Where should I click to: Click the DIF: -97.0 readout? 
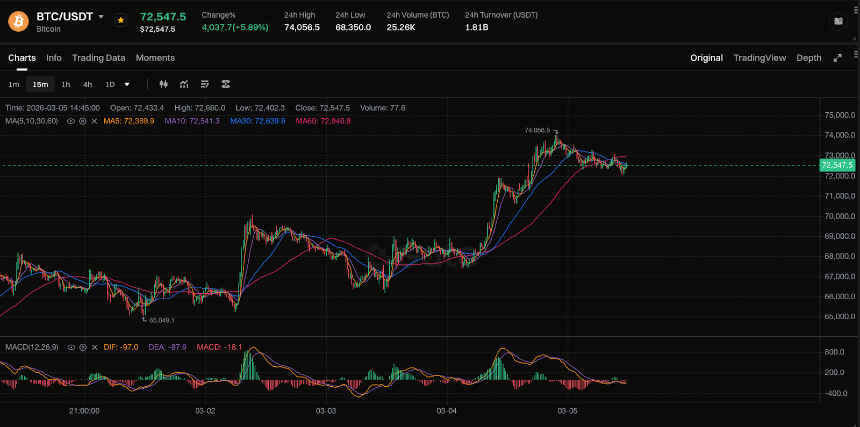click(x=121, y=348)
